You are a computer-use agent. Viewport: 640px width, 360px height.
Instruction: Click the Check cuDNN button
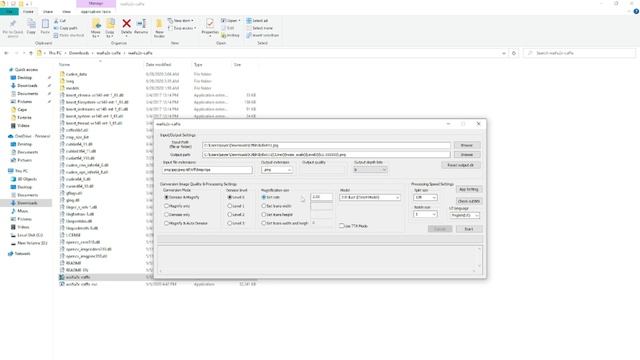pos(469,201)
